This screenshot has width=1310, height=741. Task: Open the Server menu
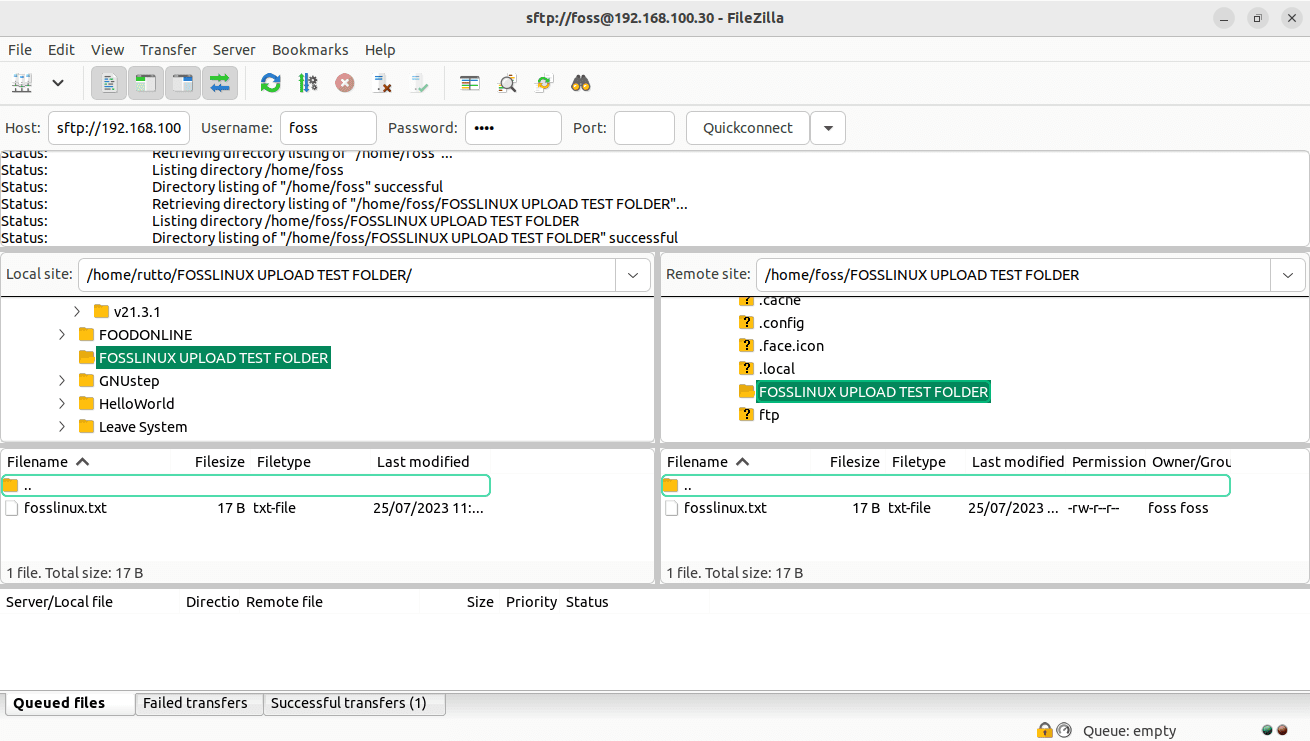click(234, 49)
